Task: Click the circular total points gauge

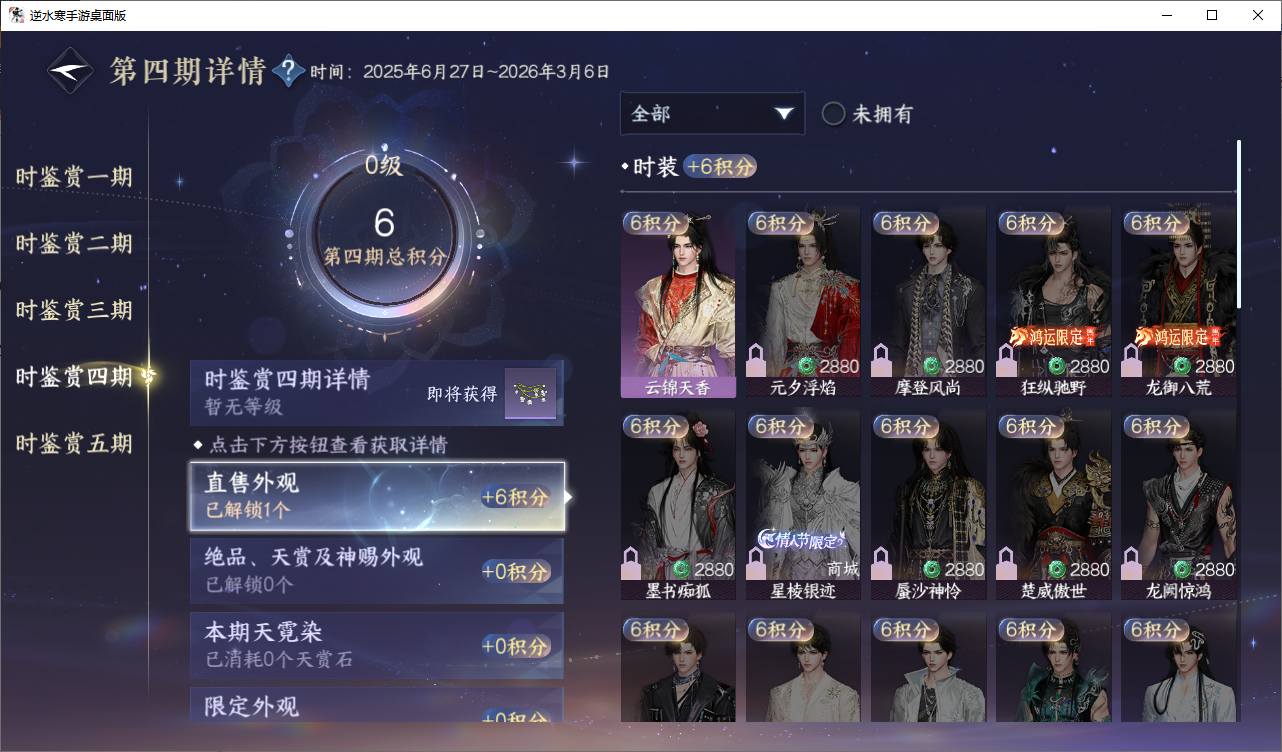Action: pyautogui.click(x=384, y=232)
